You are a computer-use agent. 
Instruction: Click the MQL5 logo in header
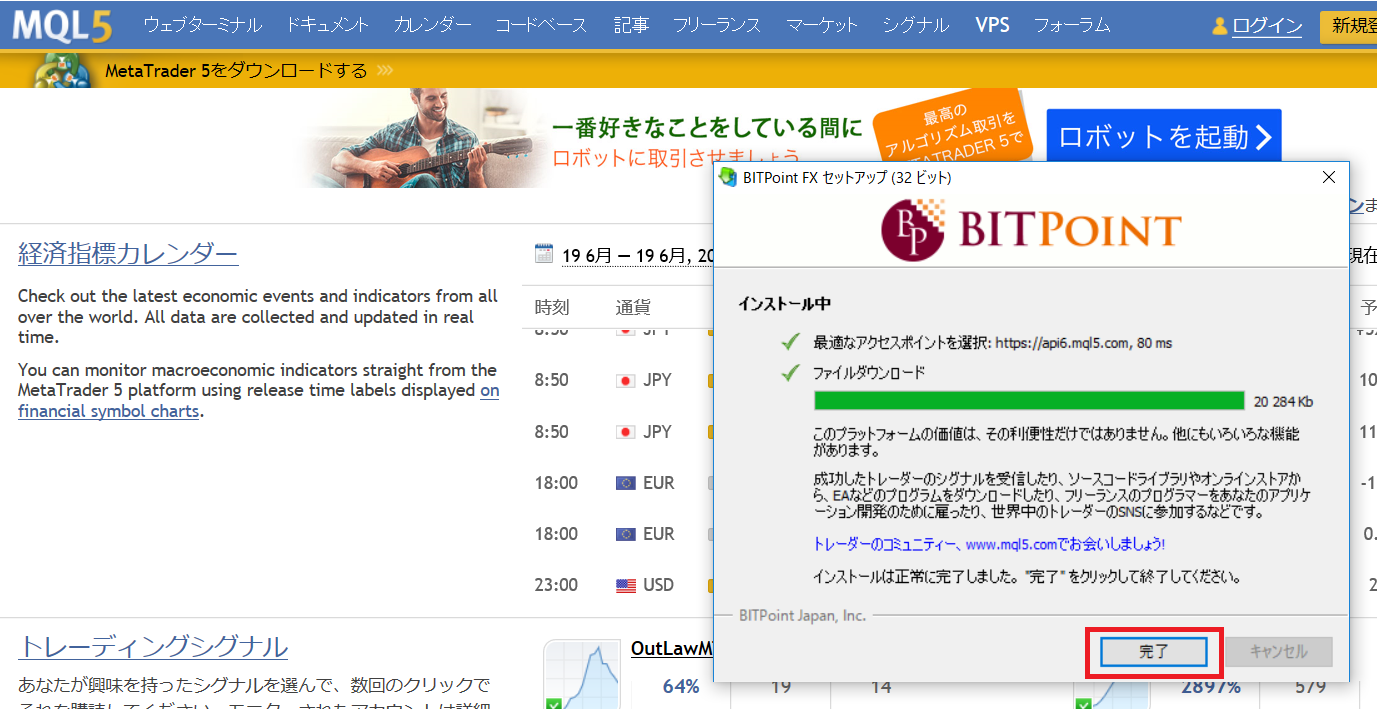[62, 25]
